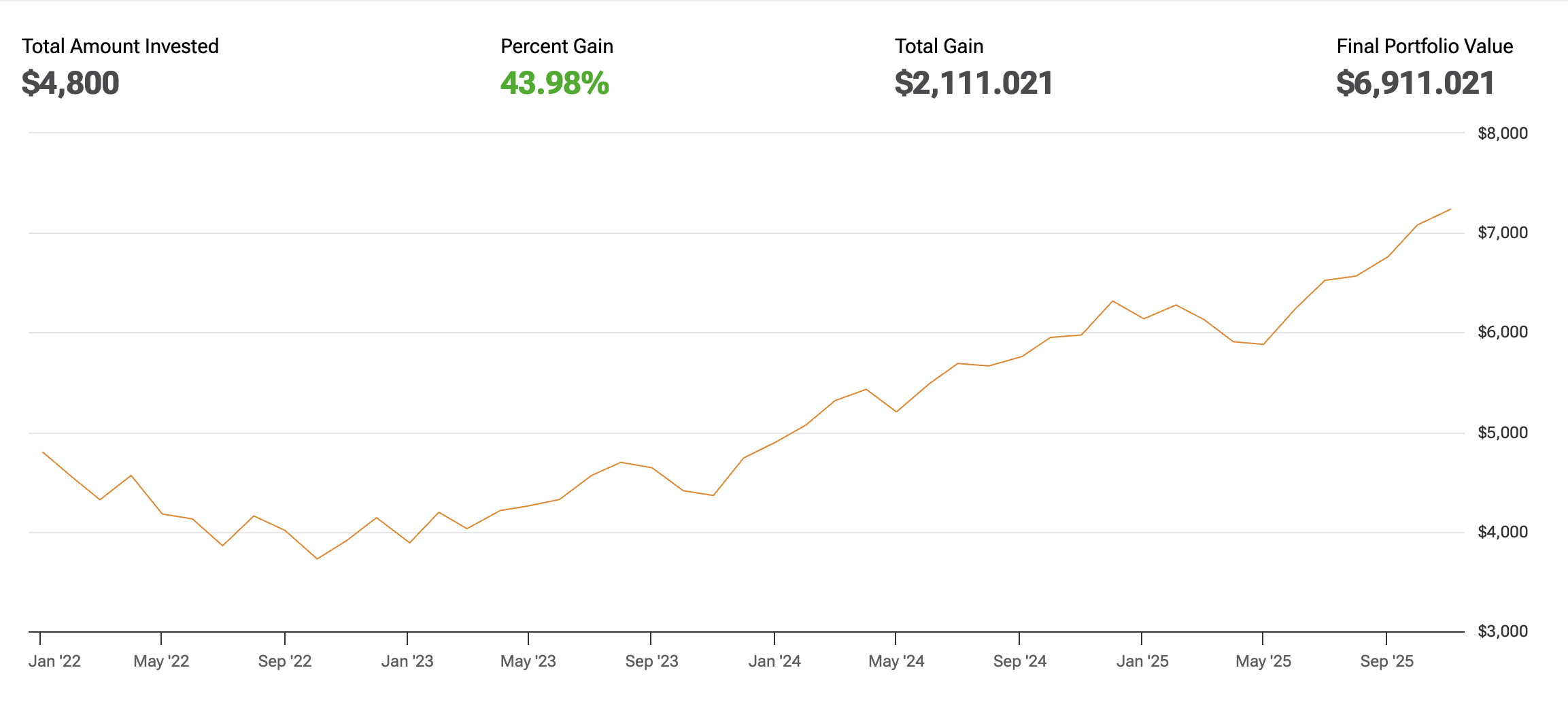The height and width of the screenshot is (717, 1568).
Task: Click the $3,000 y-axis label
Action: [1503, 631]
